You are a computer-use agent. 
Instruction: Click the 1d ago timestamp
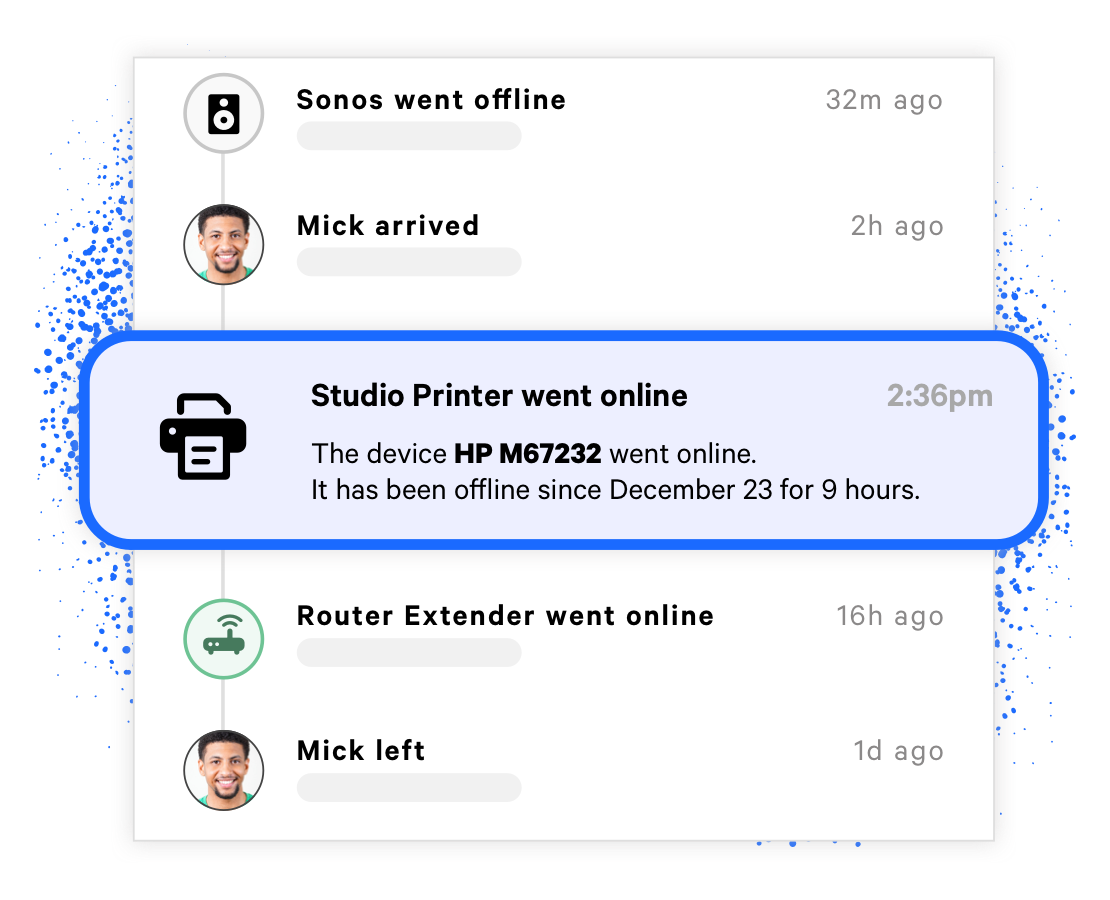(x=898, y=751)
